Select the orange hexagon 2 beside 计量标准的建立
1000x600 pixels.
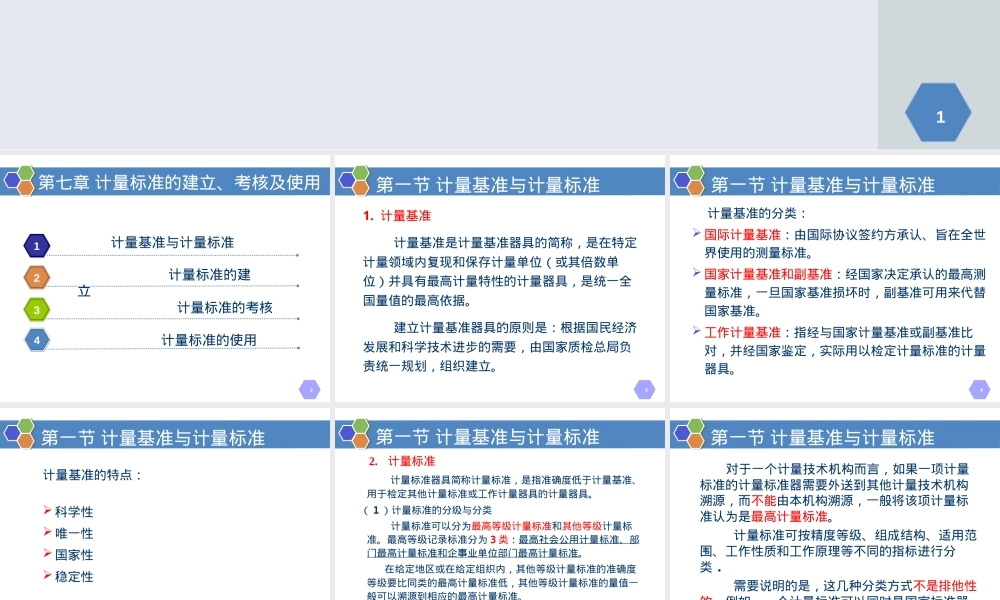tap(37, 277)
